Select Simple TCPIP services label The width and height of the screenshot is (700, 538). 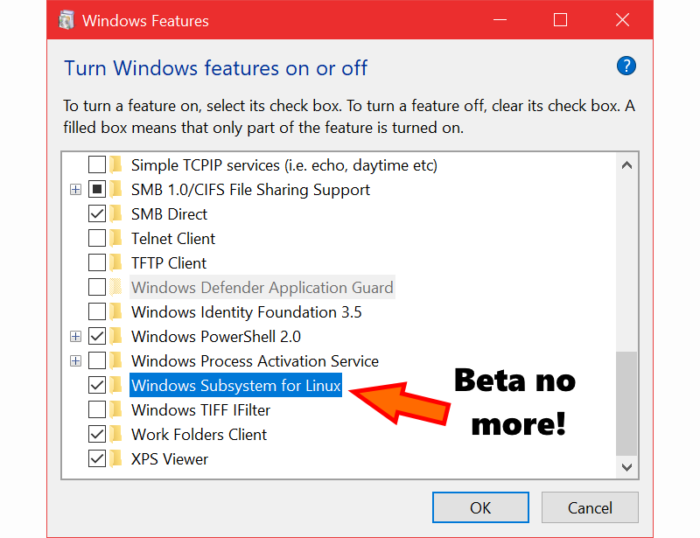tap(284, 165)
